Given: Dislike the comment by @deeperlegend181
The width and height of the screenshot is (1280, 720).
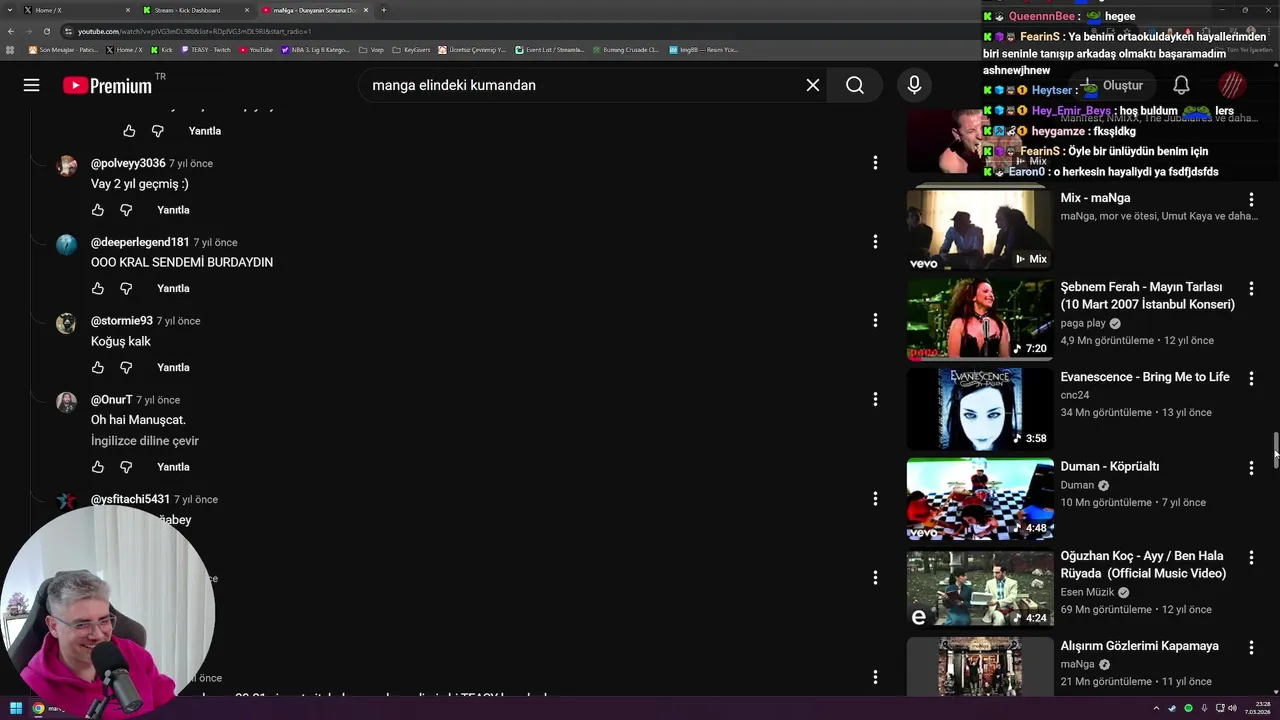Looking at the screenshot, I should (x=126, y=288).
